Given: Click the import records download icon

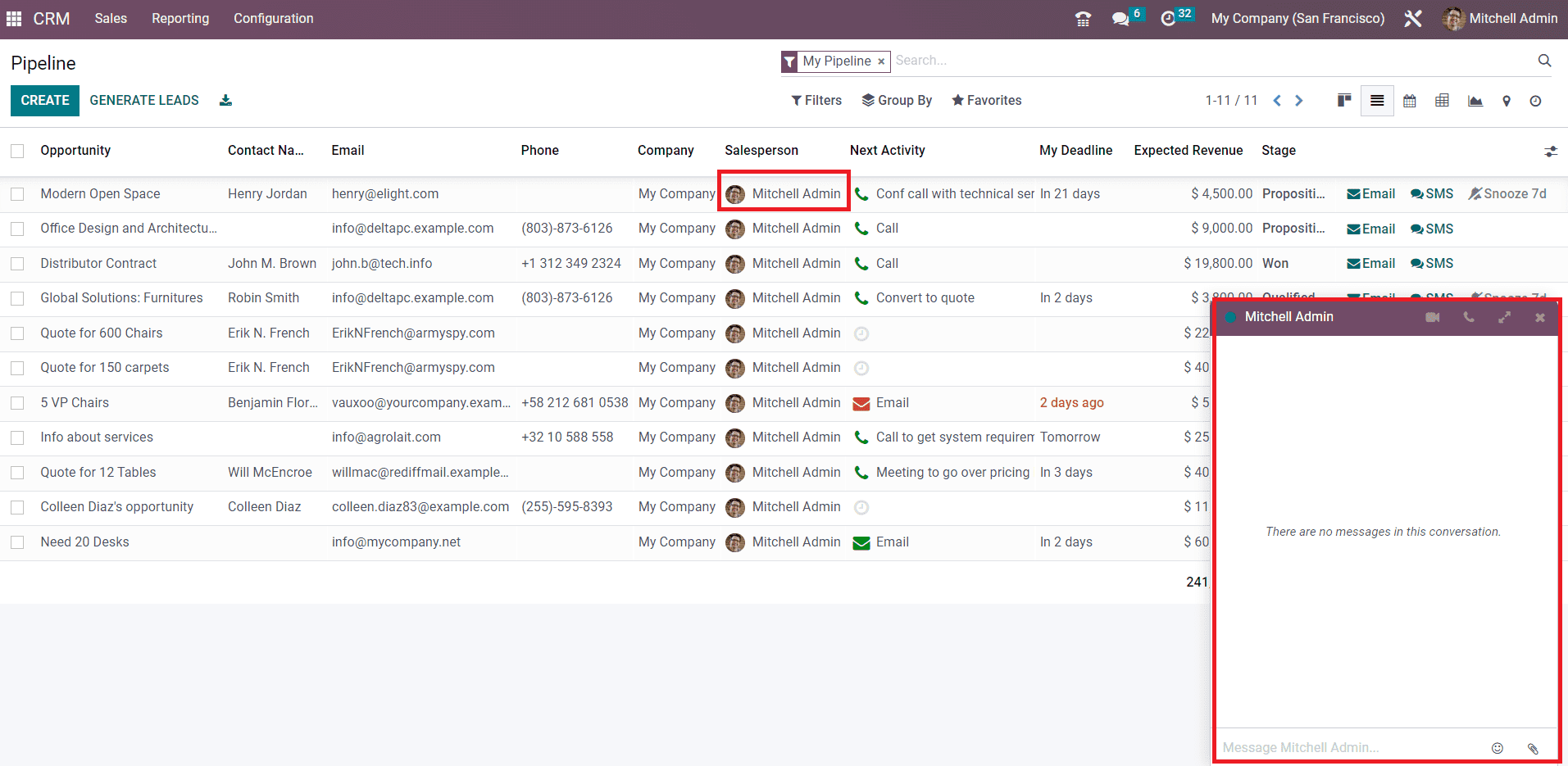Looking at the screenshot, I should click(225, 101).
